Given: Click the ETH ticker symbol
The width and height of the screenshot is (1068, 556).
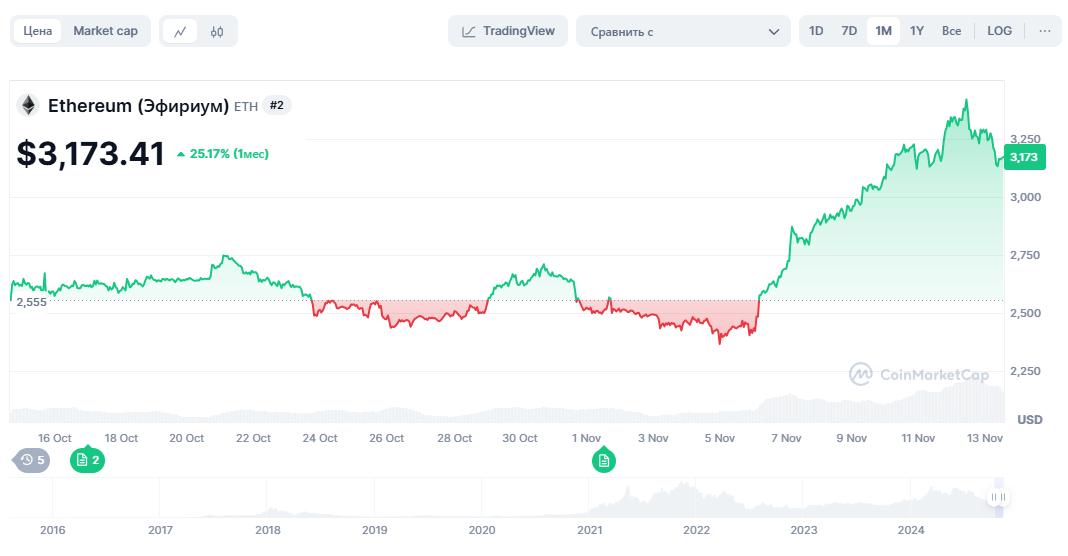Looking at the screenshot, I should [246, 107].
